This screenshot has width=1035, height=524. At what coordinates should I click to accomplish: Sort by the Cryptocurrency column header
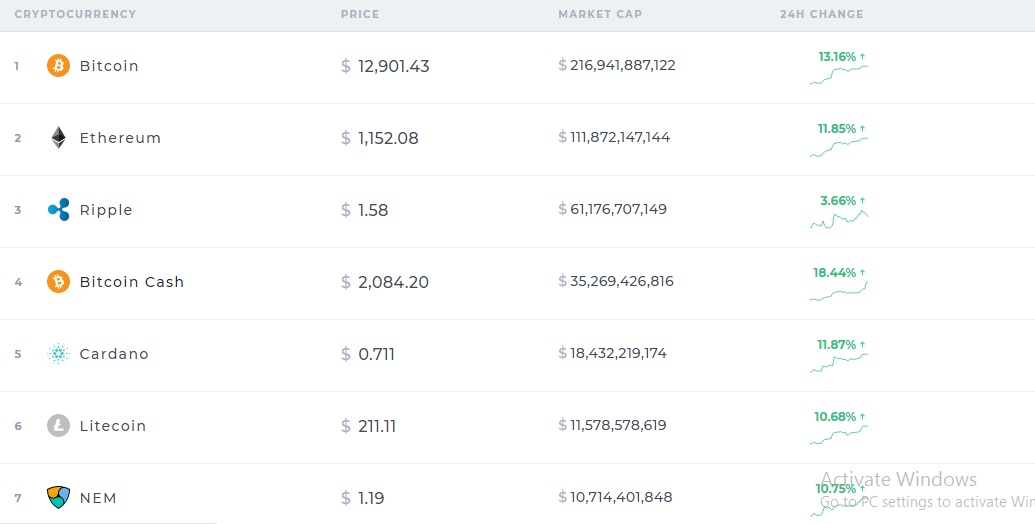point(75,15)
